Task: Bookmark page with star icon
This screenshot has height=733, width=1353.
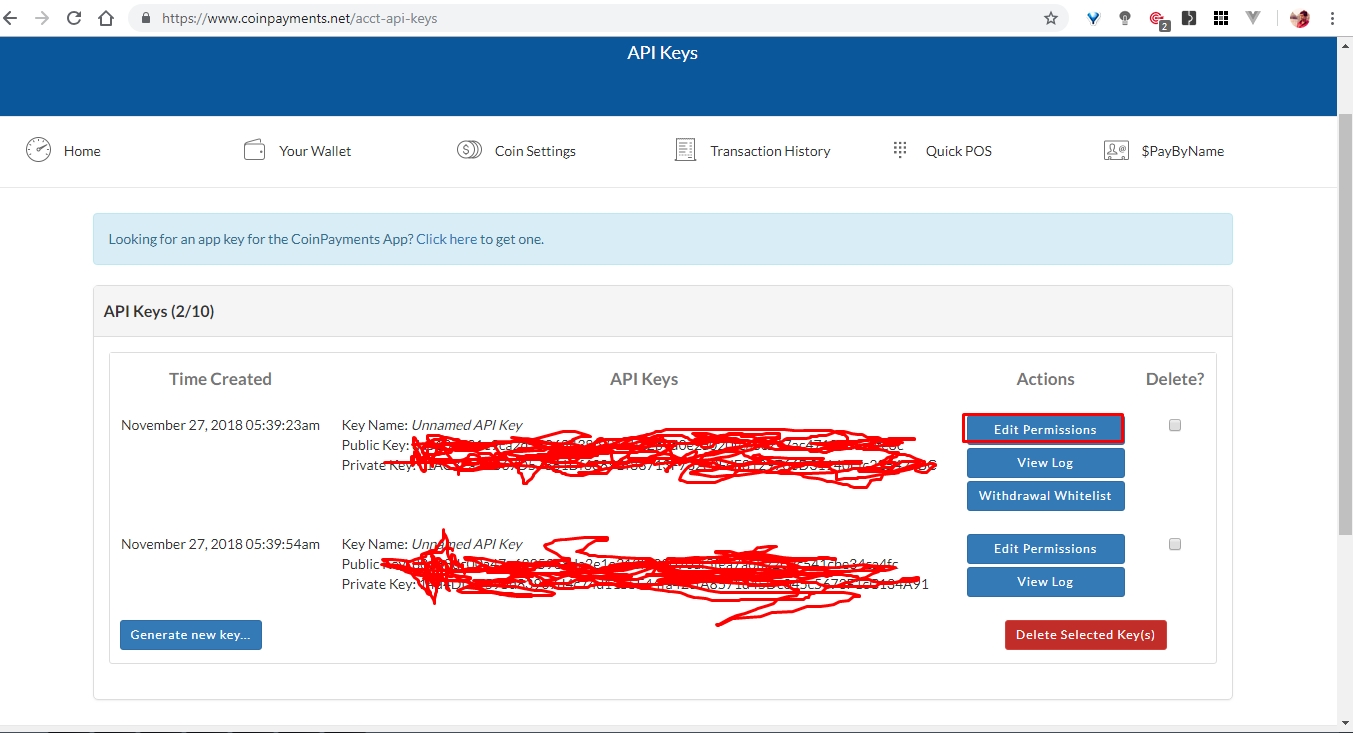Action: coord(1051,18)
